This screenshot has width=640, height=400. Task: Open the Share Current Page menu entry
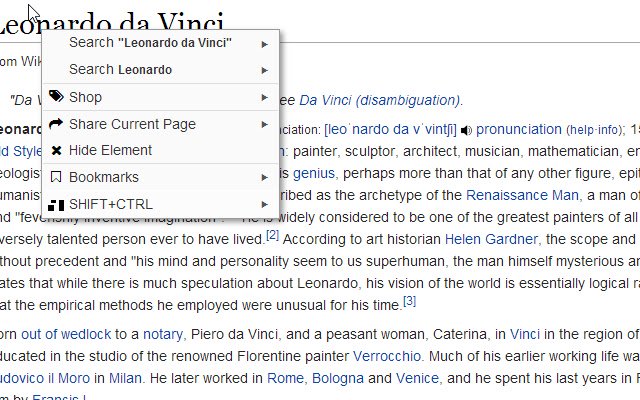coord(132,124)
